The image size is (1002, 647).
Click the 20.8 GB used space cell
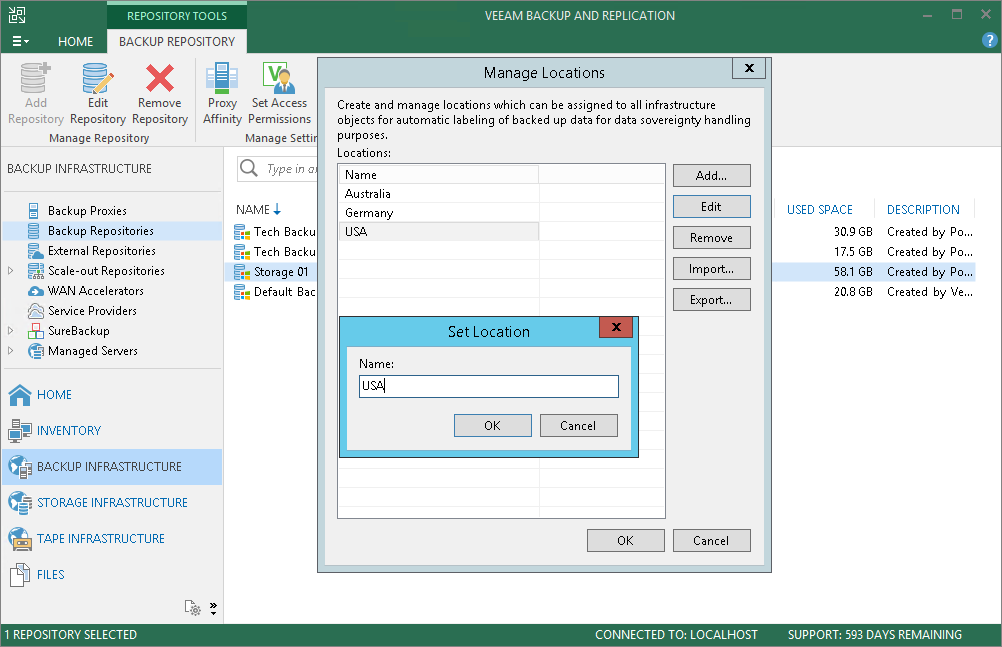(x=853, y=292)
